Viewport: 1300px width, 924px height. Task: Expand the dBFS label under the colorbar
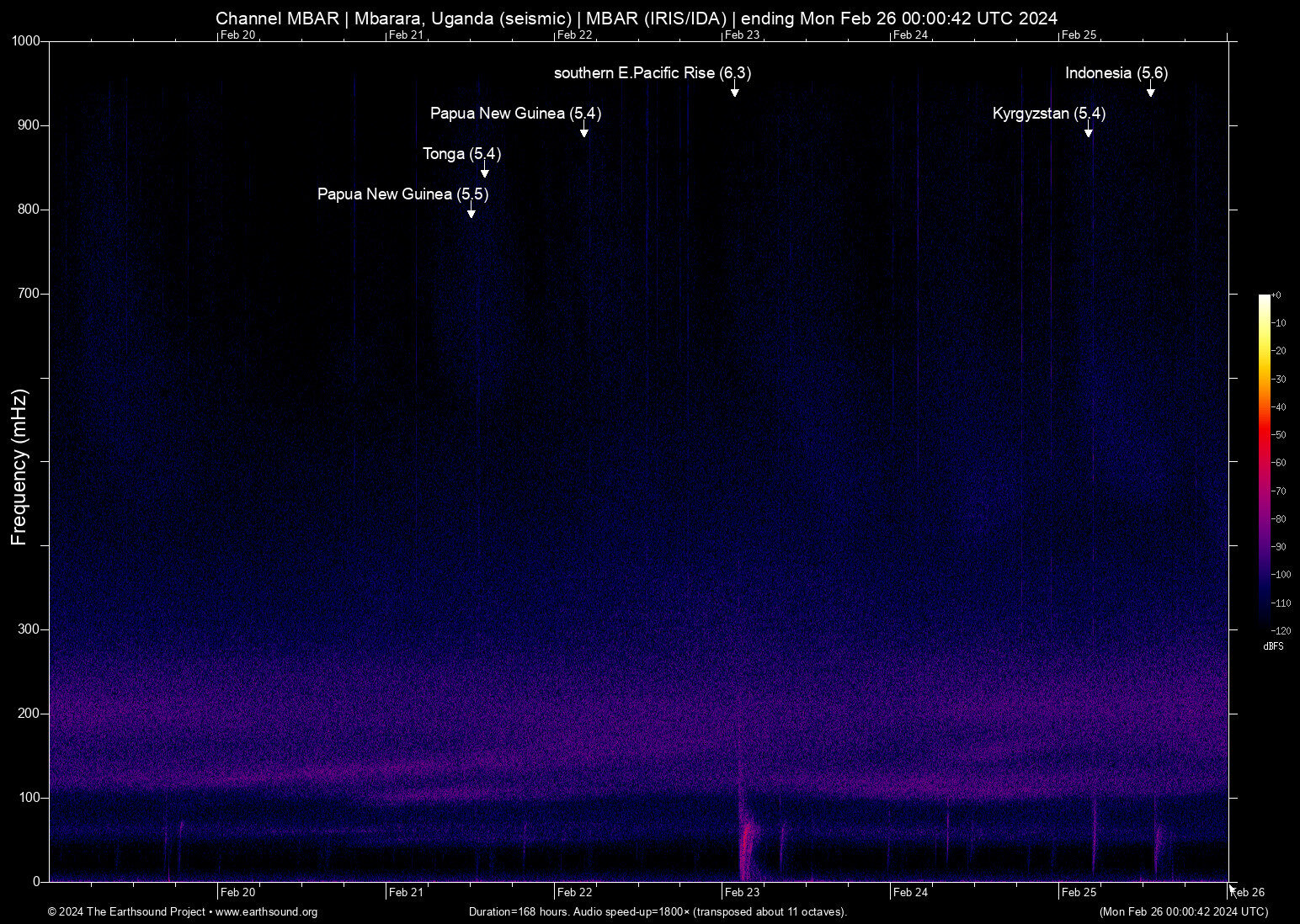[x=1274, y=646]
